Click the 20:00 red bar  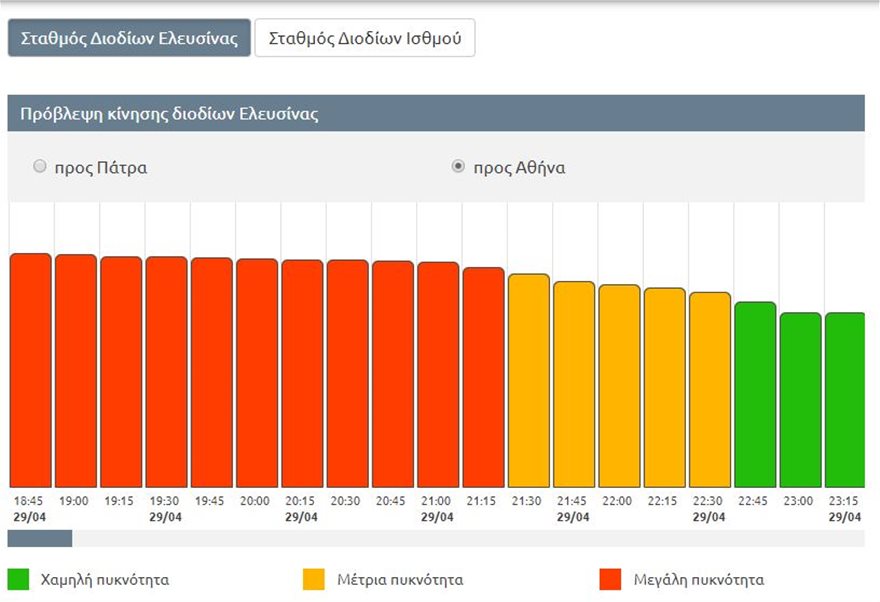[257, 373]
